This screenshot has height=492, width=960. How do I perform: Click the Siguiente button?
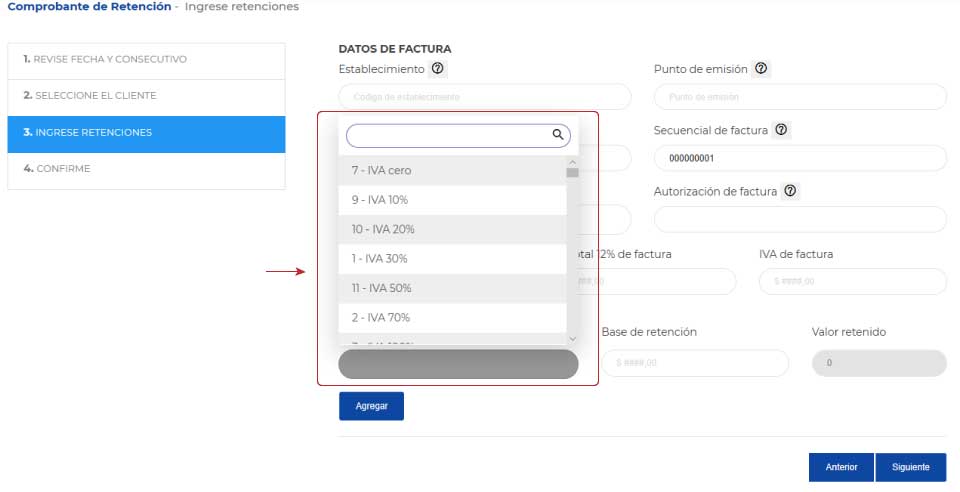point(910,467)
